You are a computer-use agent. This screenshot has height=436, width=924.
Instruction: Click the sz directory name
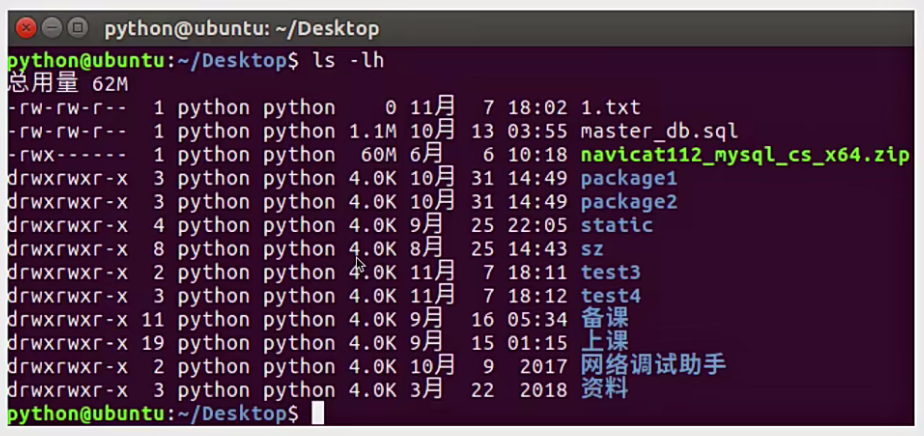(592, 249)
